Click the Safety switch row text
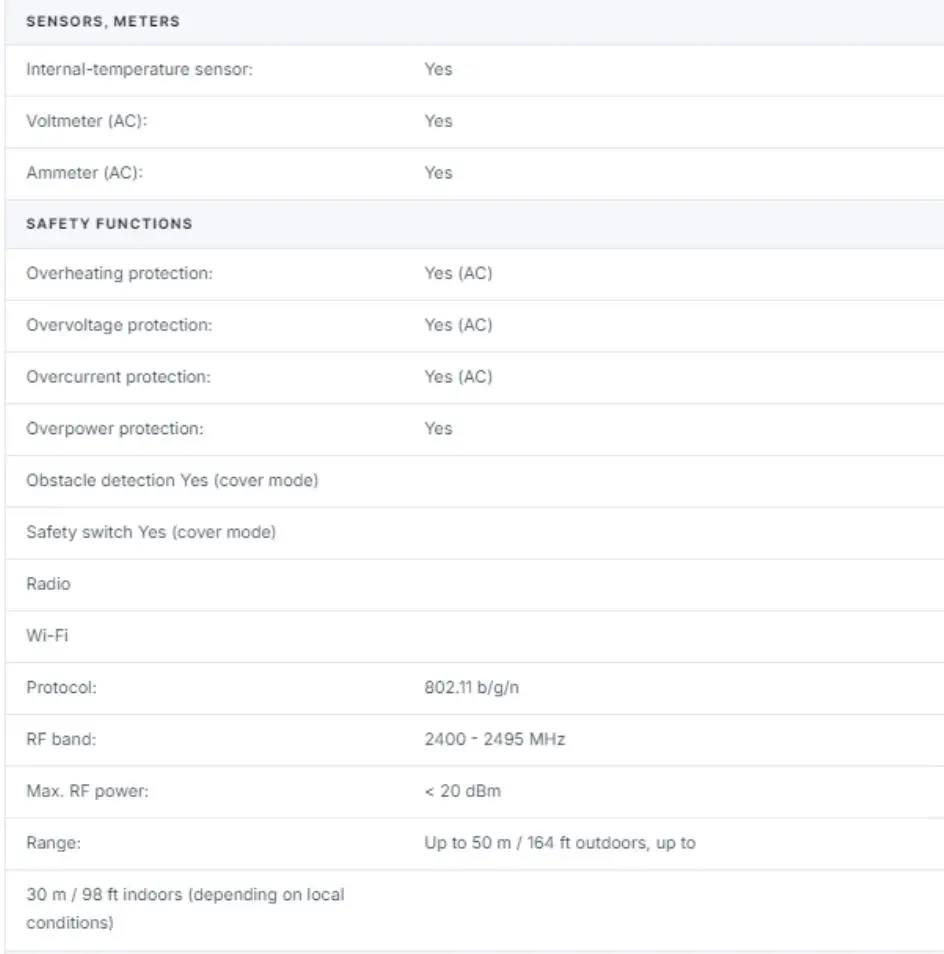The image size is (944, 954). (151, 533)
